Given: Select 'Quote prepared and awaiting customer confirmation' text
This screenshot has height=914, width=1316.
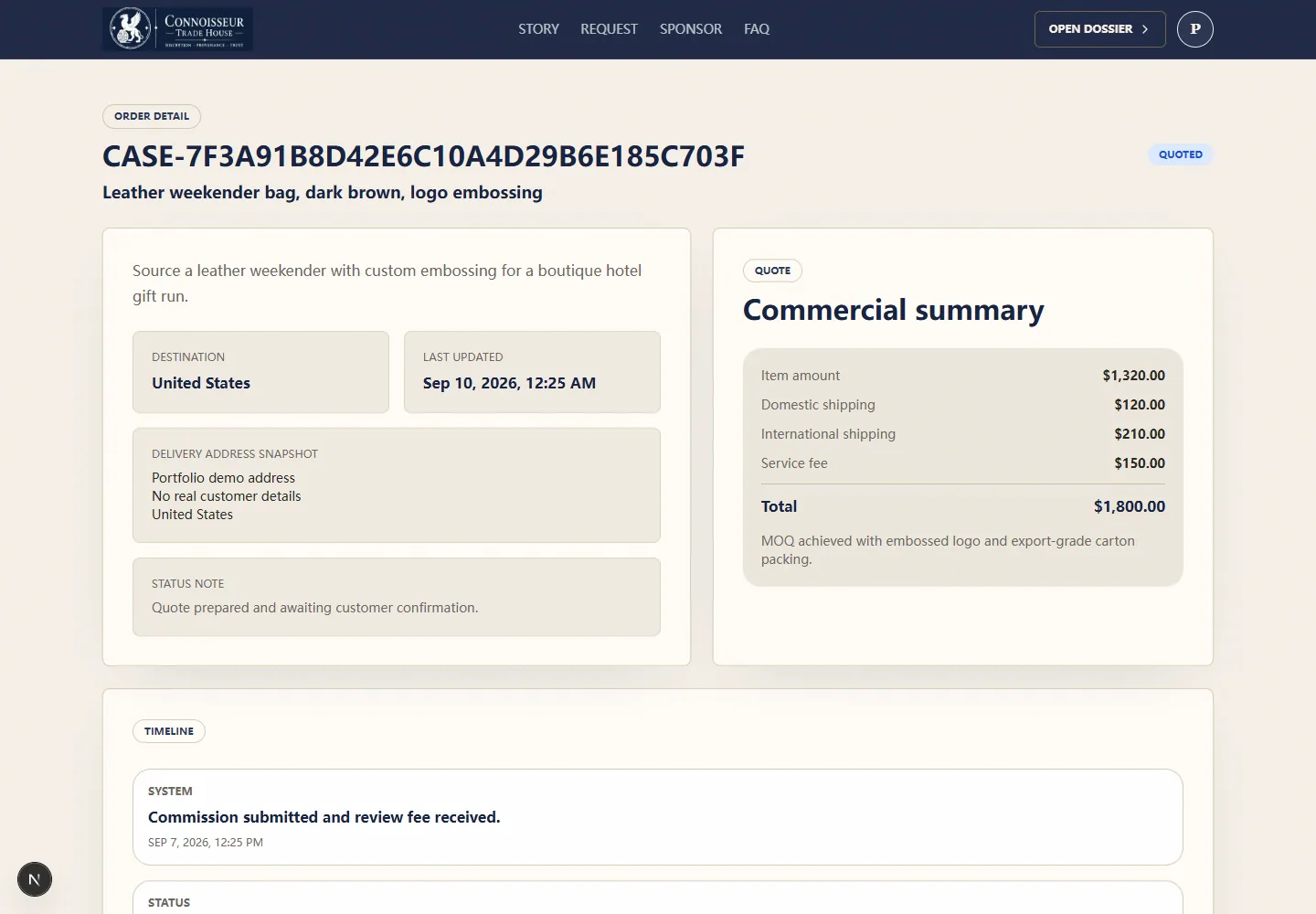Looking at the screenshot, I should 314,608.
